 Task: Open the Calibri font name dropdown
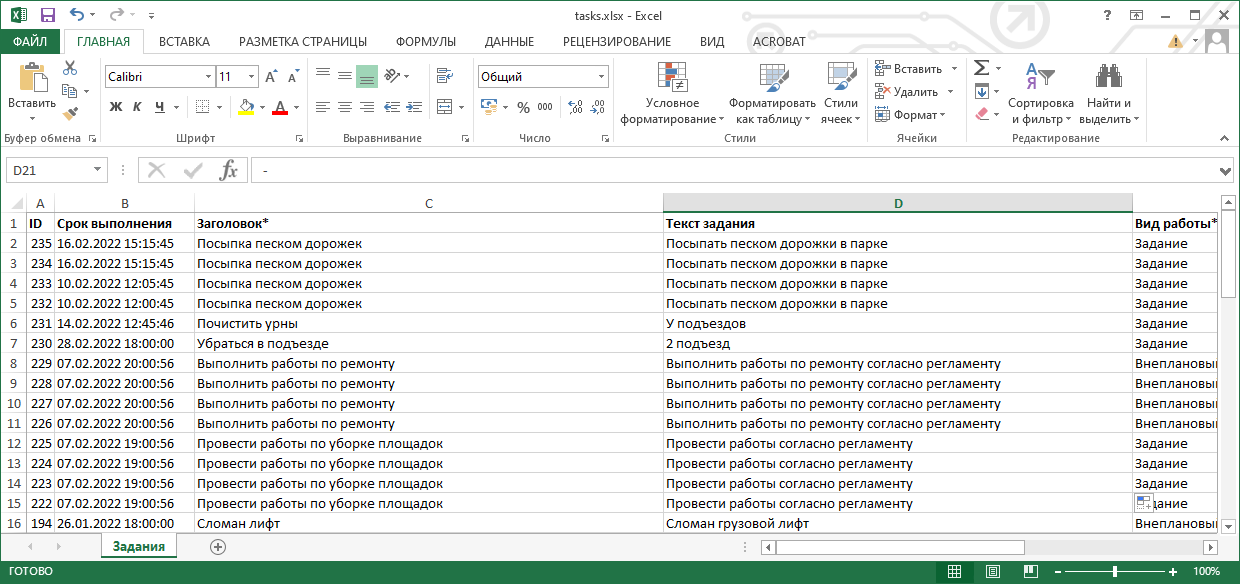[x=208, y=77]
